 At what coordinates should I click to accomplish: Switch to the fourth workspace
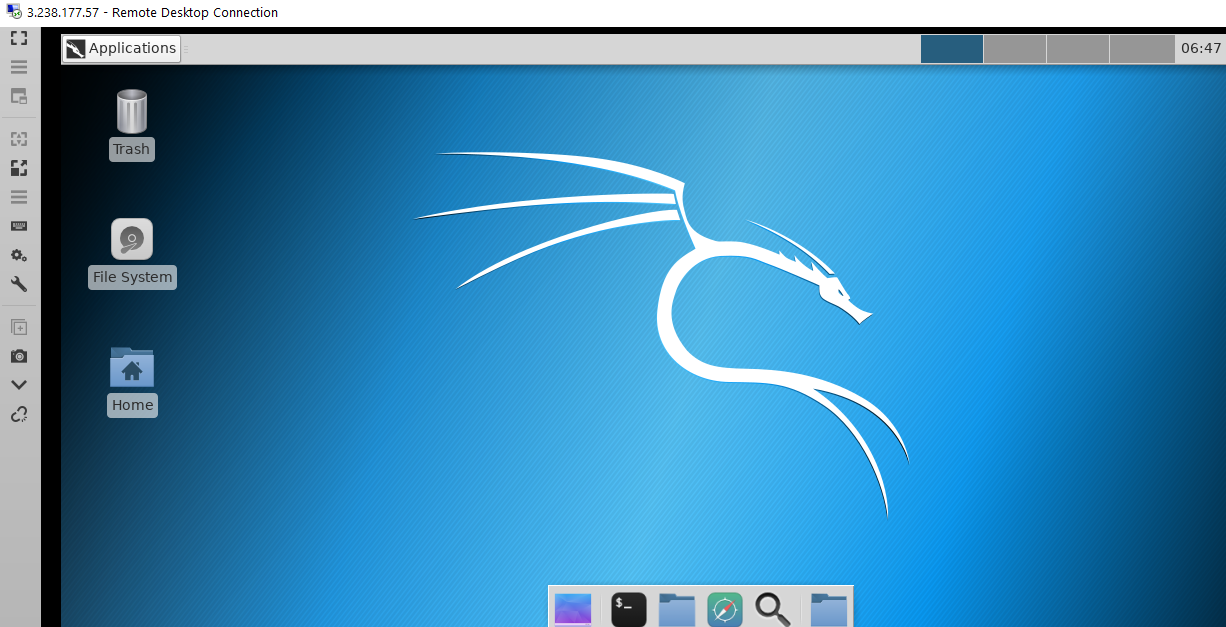coord(1141,48)
